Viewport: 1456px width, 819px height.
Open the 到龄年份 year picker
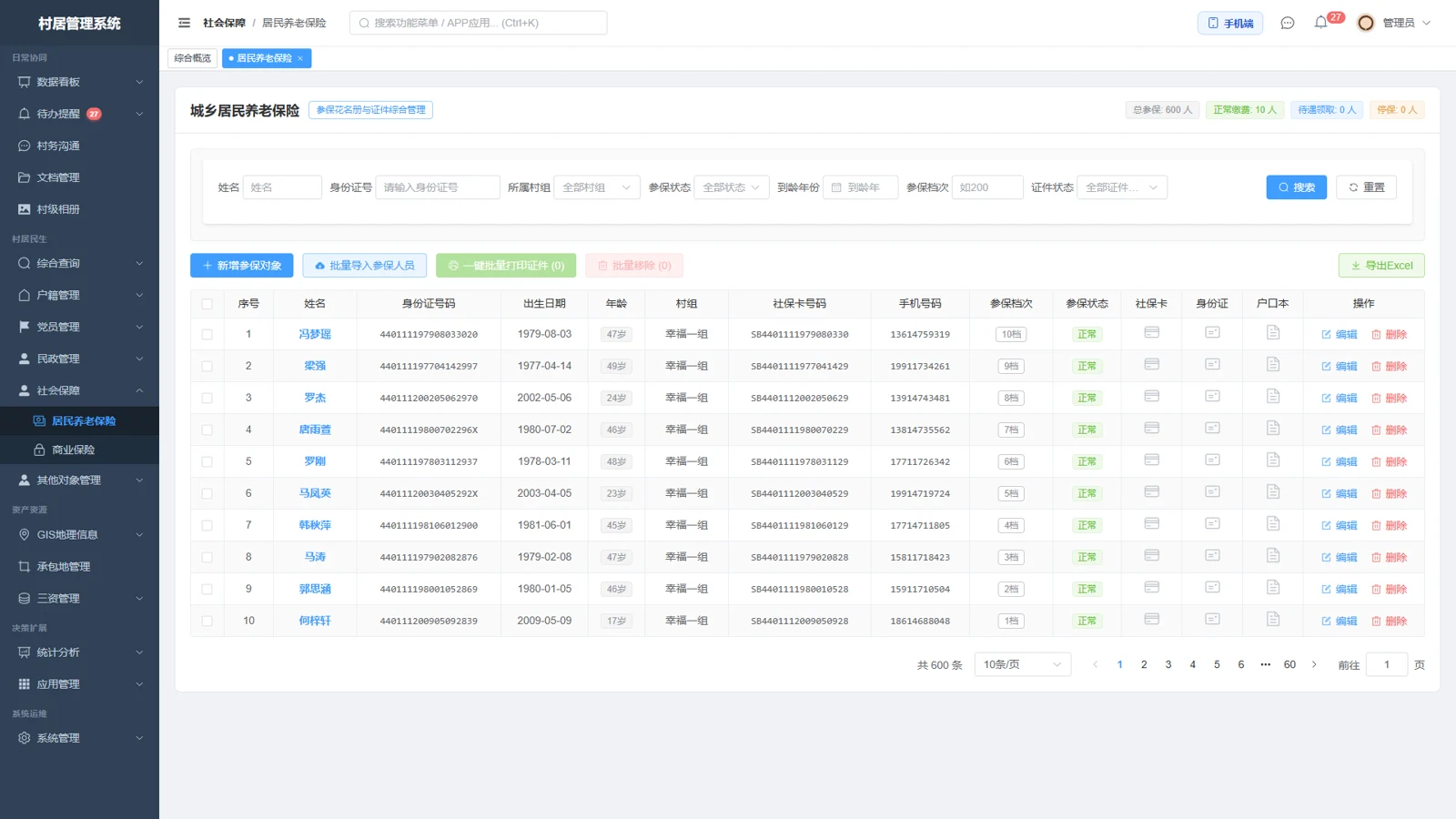click(860, 187)
